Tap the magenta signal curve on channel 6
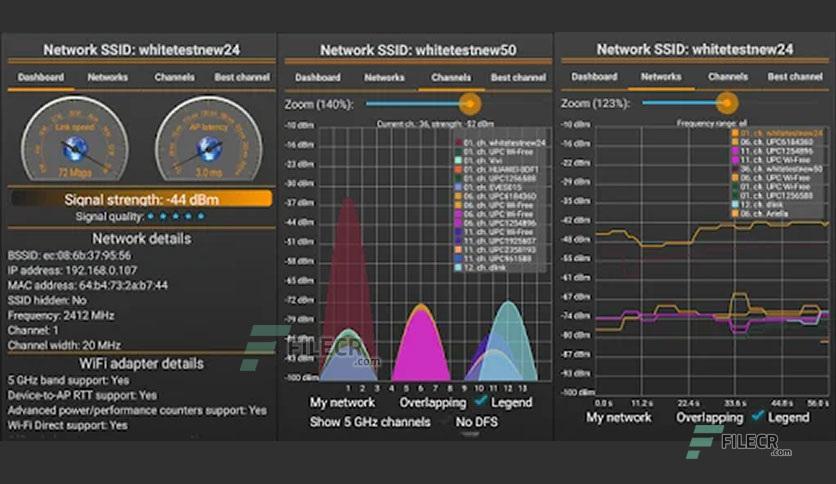This screenshot has height=484, width=836. (x=421, y=346)
